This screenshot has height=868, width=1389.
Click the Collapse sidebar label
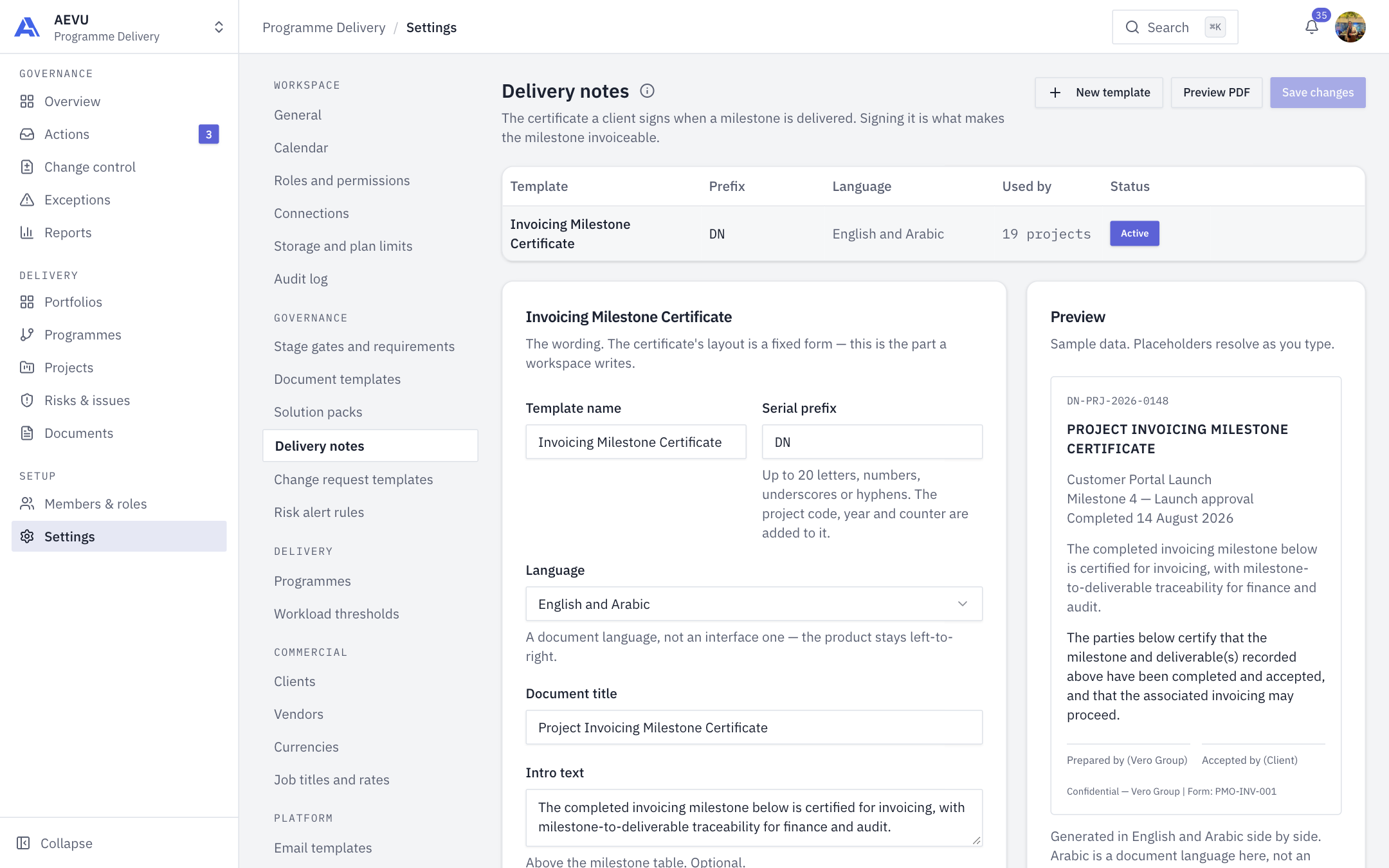tap(66, 844)
